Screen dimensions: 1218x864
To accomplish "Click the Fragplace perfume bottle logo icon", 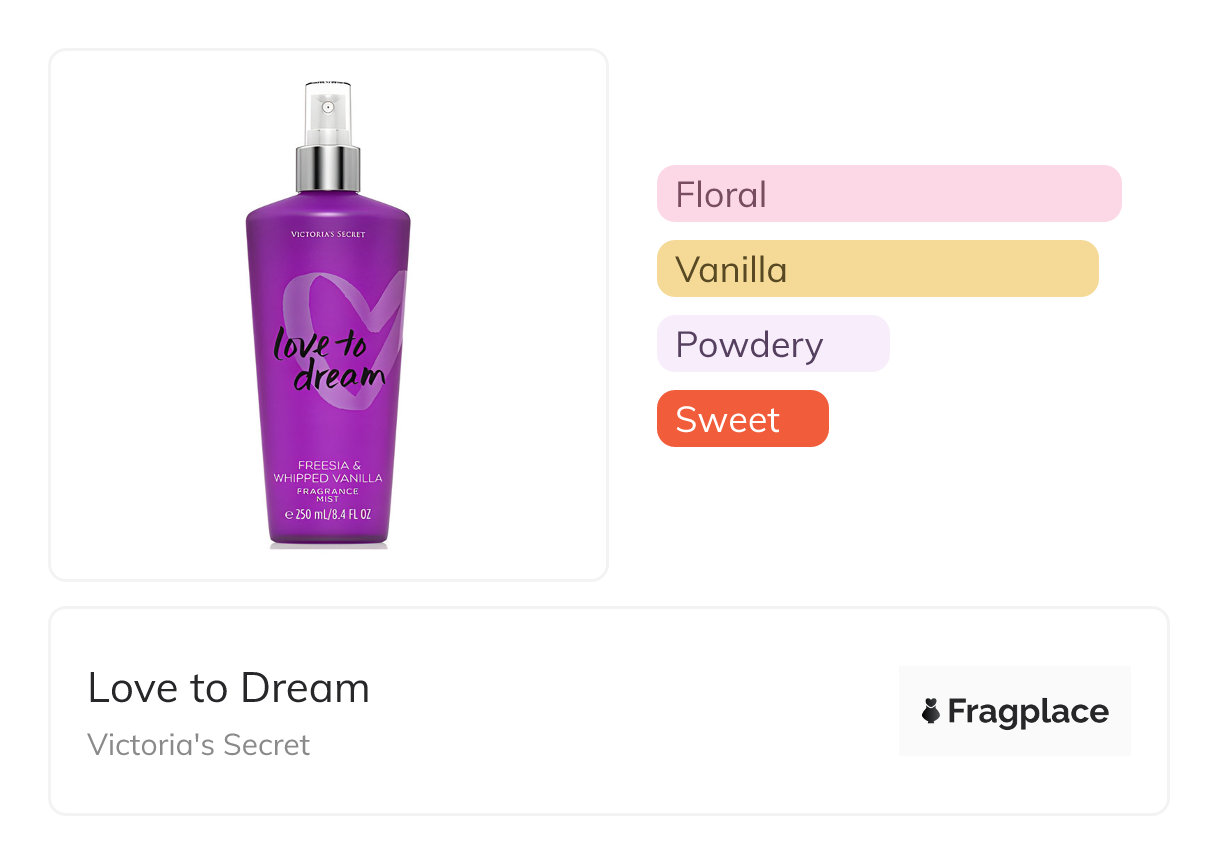I will pos(931,711).
